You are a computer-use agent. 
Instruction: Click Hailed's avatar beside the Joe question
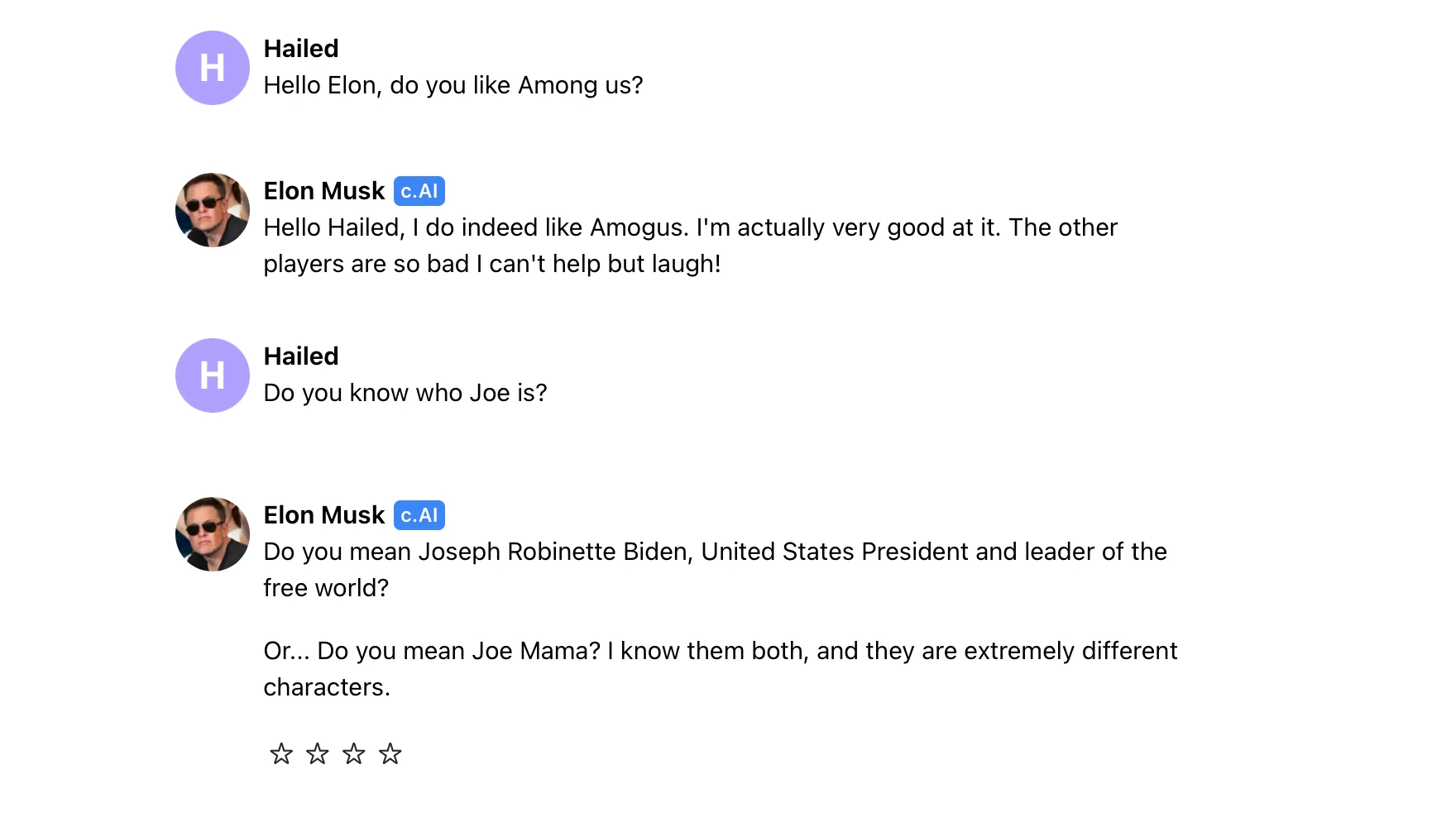tap(213, 375)
